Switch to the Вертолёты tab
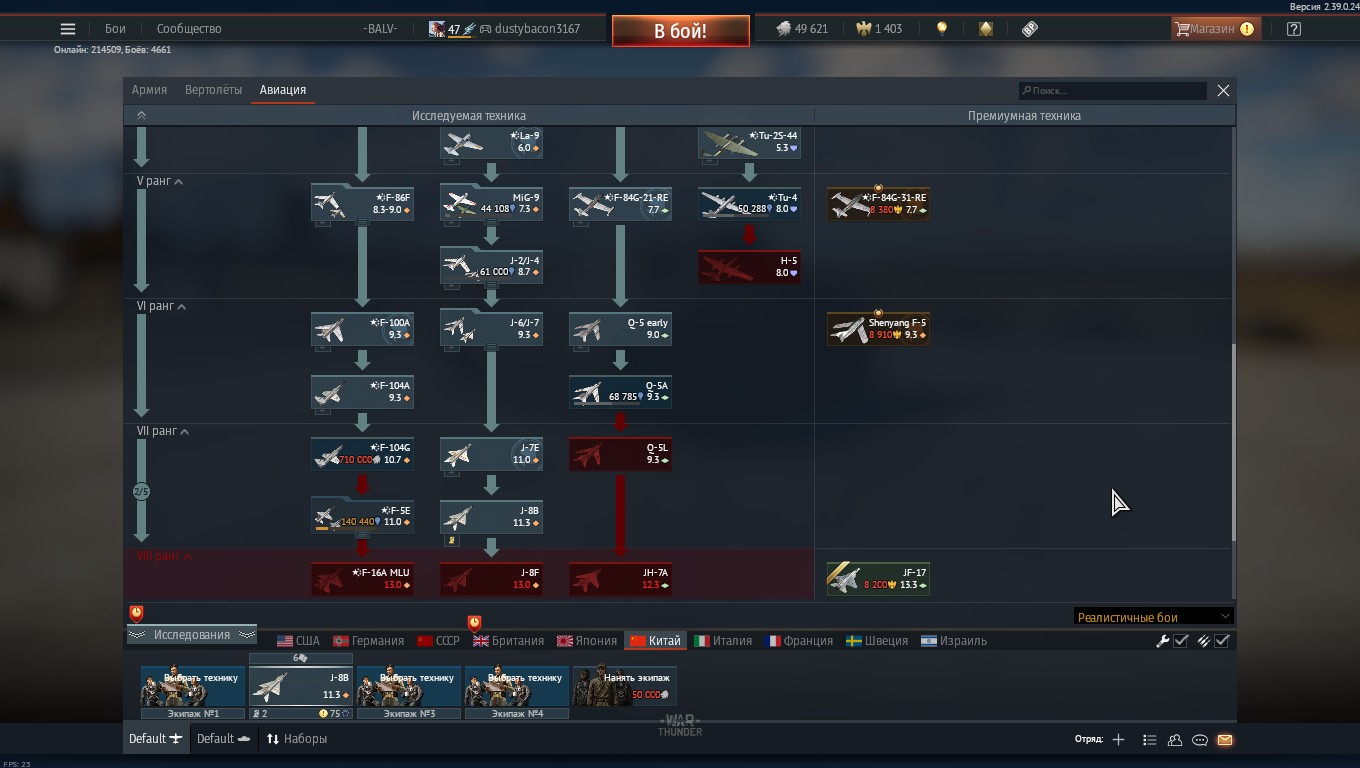This screenshot has width=1360, height=768. tap(213, 90)
